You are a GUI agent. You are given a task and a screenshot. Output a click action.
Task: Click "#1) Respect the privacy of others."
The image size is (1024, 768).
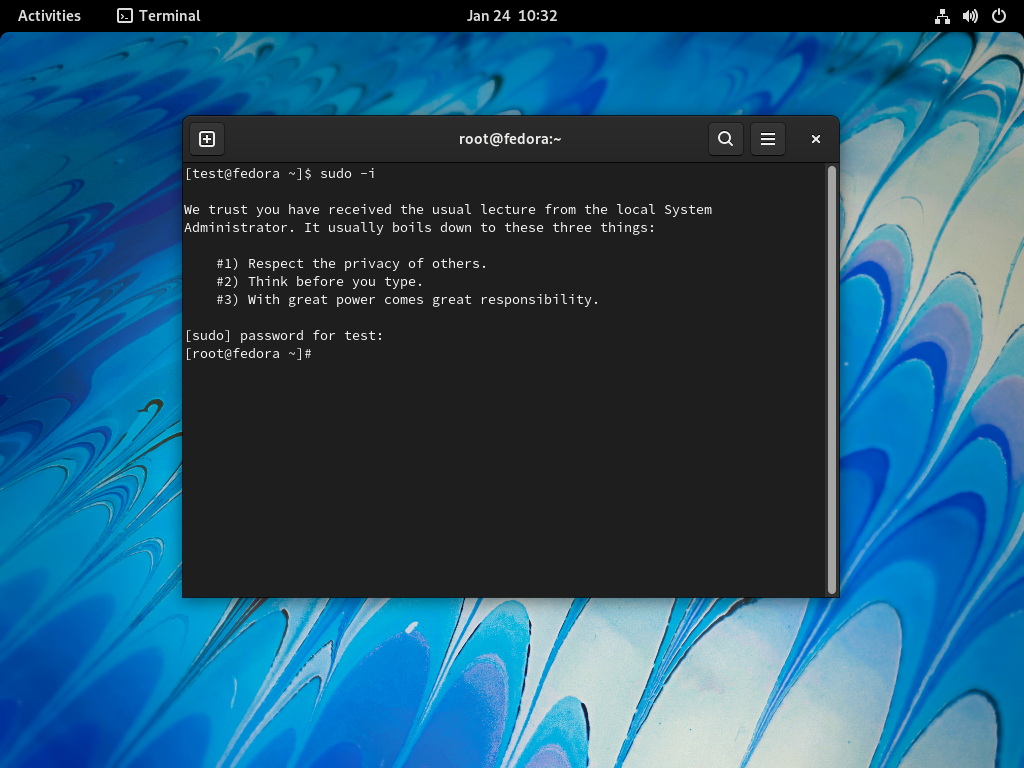tap(352, 264)
